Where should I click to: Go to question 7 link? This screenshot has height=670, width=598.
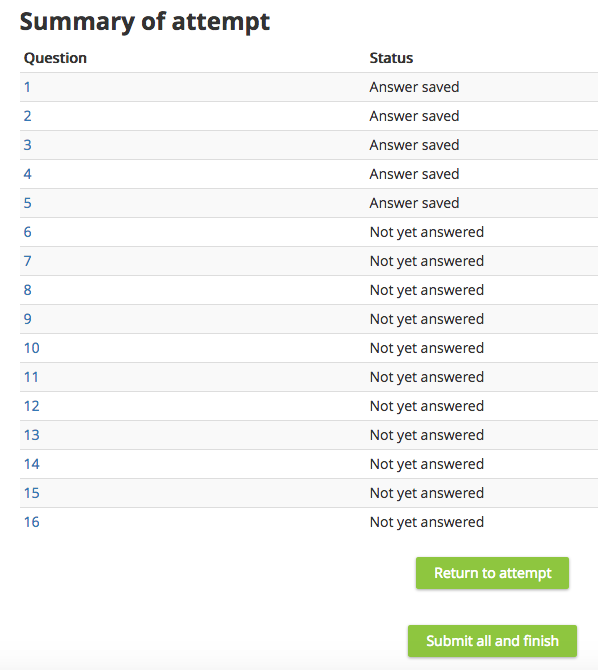[x=27, y=261]
